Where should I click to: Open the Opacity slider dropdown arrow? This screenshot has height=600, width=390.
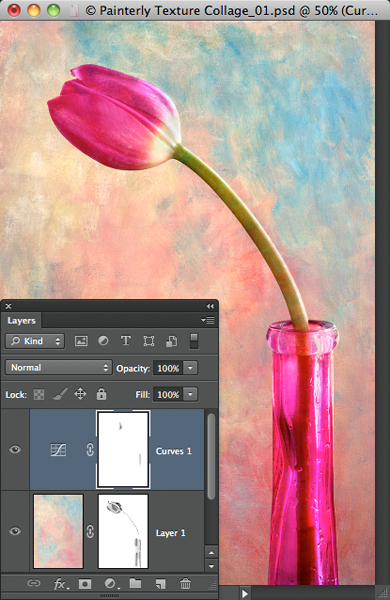tap(190, 368)
